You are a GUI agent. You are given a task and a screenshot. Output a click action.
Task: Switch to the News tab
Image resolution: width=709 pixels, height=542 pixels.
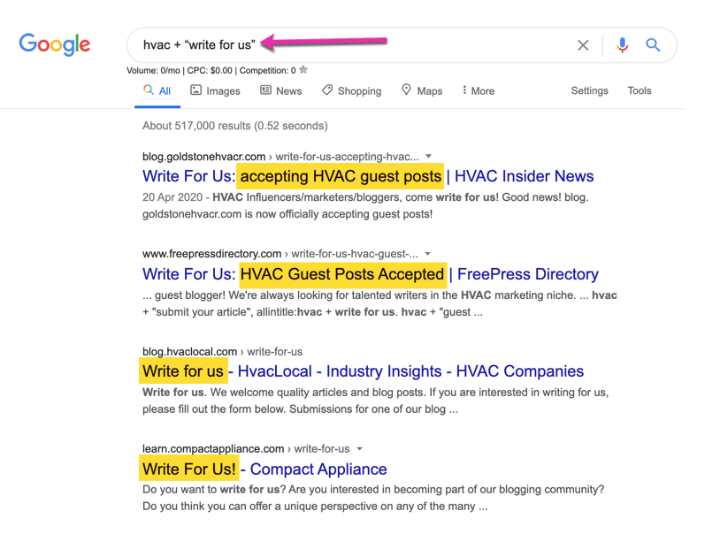coord(281,91)
